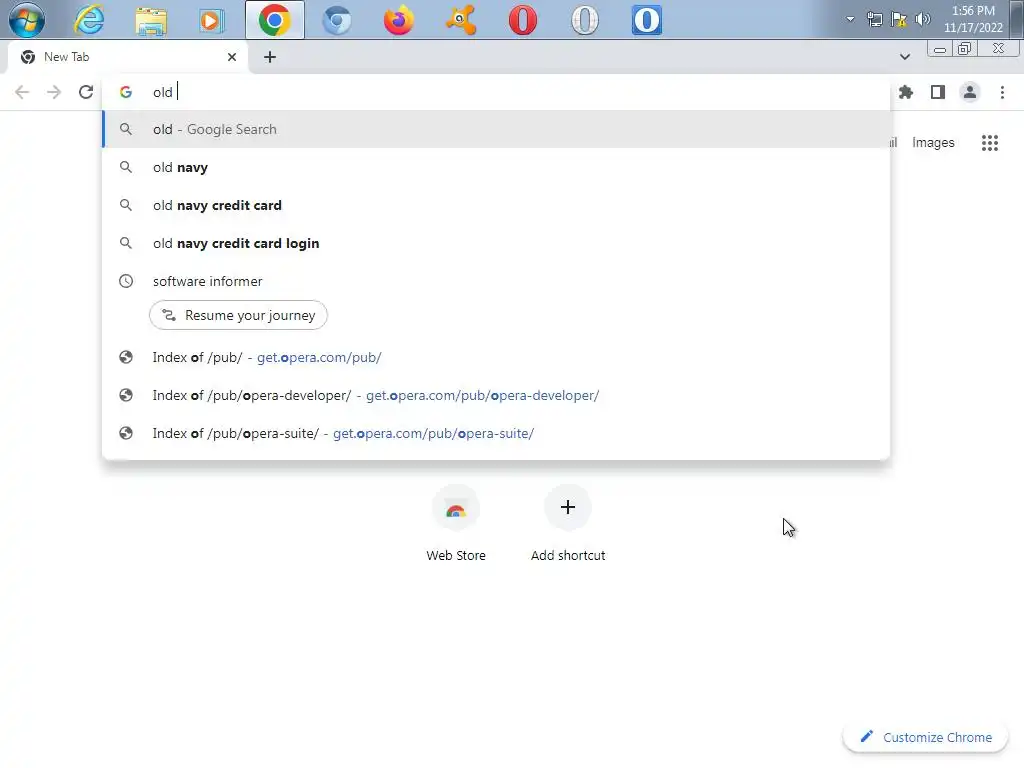
Task: Click the Add shortcut tile
Action: (x=568, y=524)
